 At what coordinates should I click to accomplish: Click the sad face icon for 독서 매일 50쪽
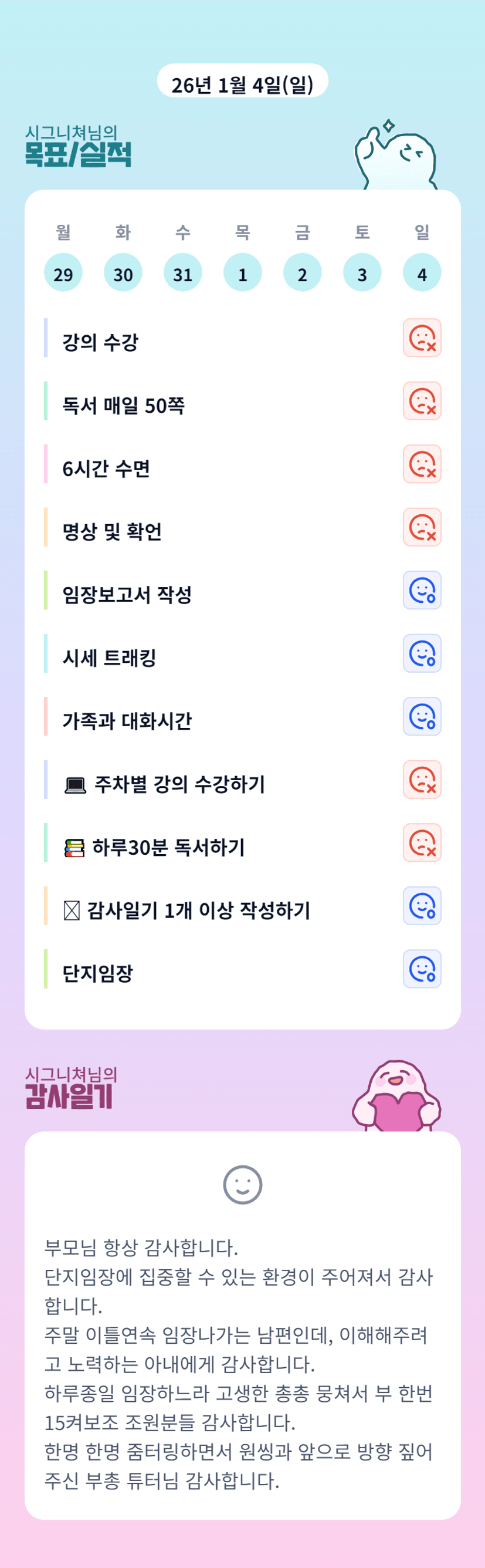click(422, 401)
